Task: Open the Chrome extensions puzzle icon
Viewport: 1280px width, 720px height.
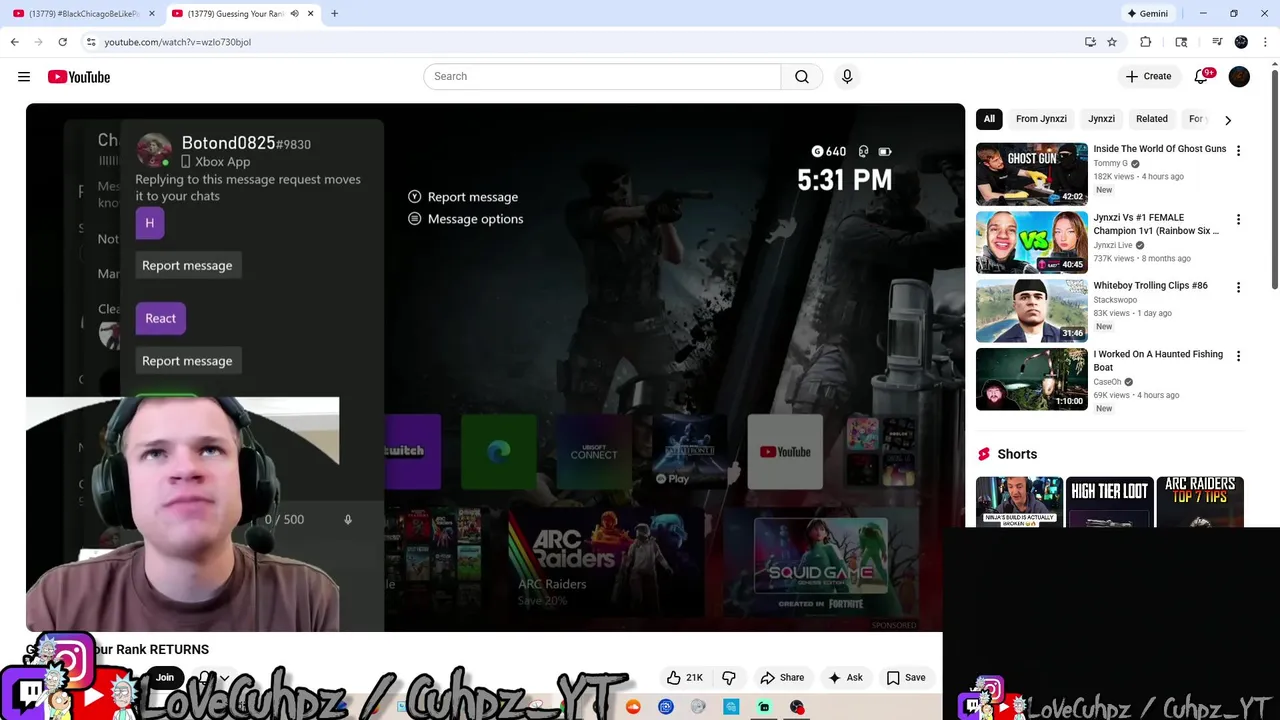Action: pos(1146,42)
